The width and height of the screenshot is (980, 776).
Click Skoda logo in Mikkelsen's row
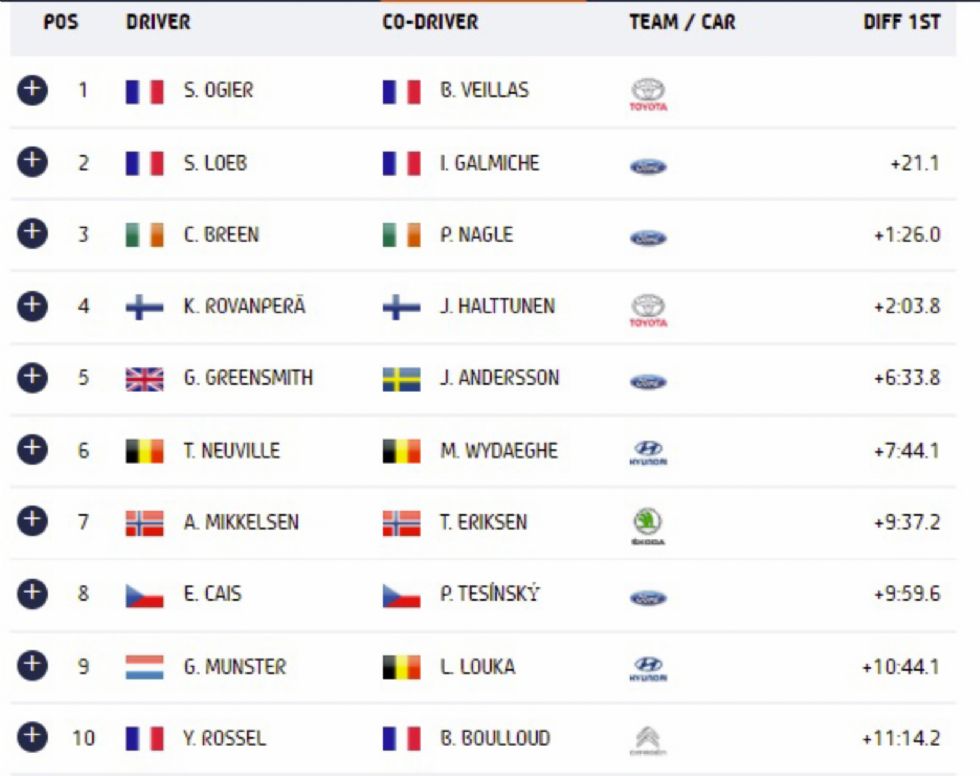tap(648, 525)
